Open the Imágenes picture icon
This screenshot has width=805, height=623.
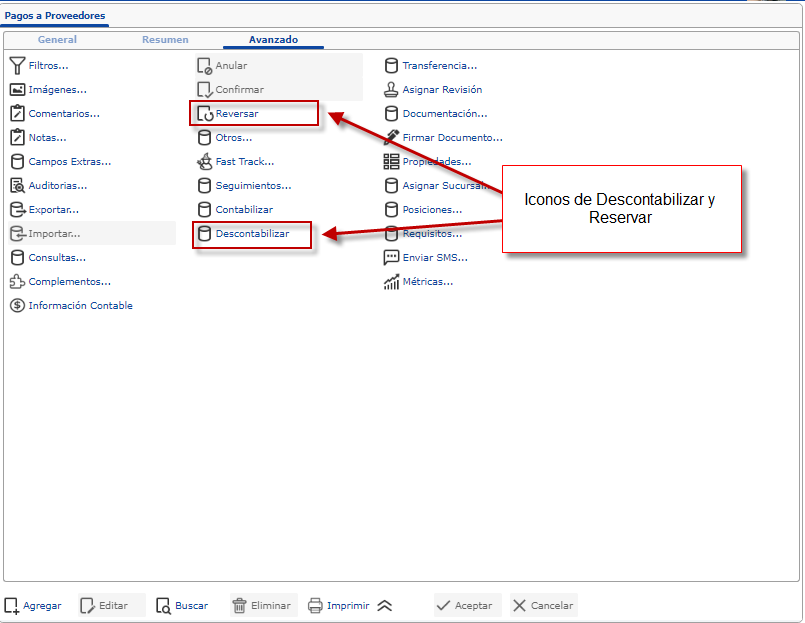17,89
